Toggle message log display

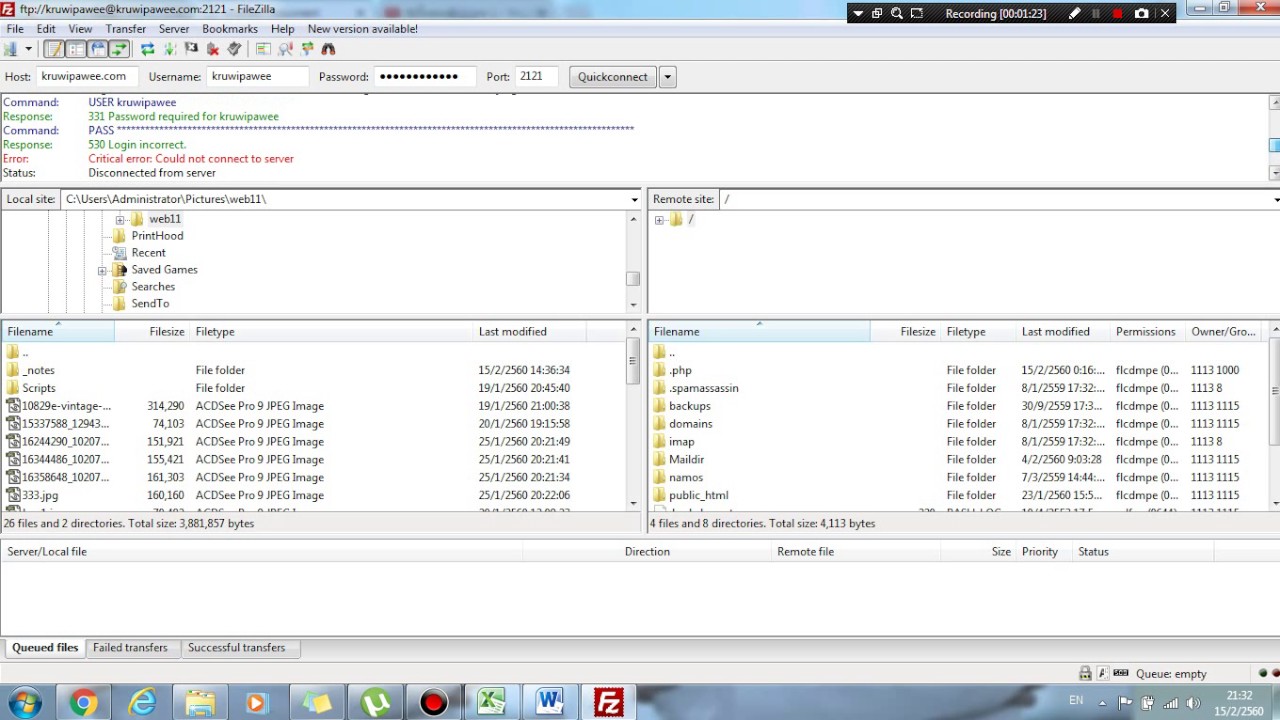(55, 49)
